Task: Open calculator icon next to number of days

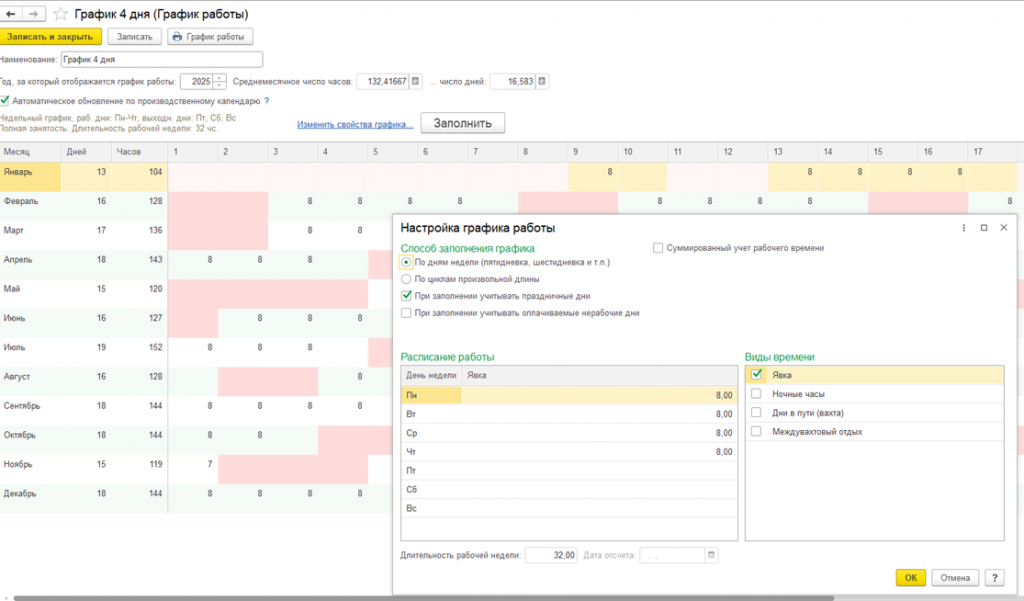Action: (542, 82)
